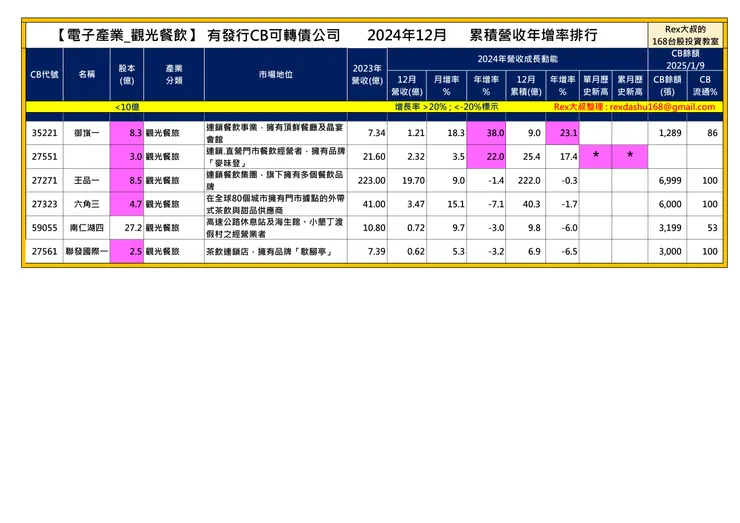Viewport: 740px width, 523px height.
Task: Click the pink 38.0 yearly growth cell
Action: 486,133
